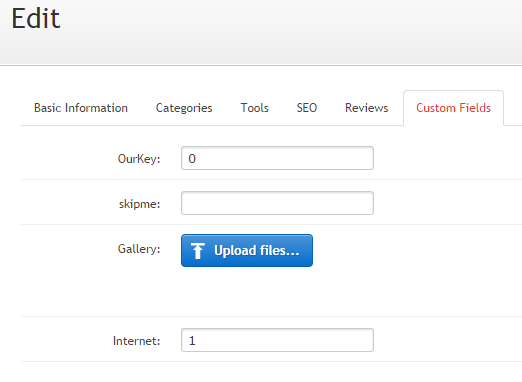This screenshot has height=382, width=522.
Task: Click the Edit page heading
Action: pos(36,18)
